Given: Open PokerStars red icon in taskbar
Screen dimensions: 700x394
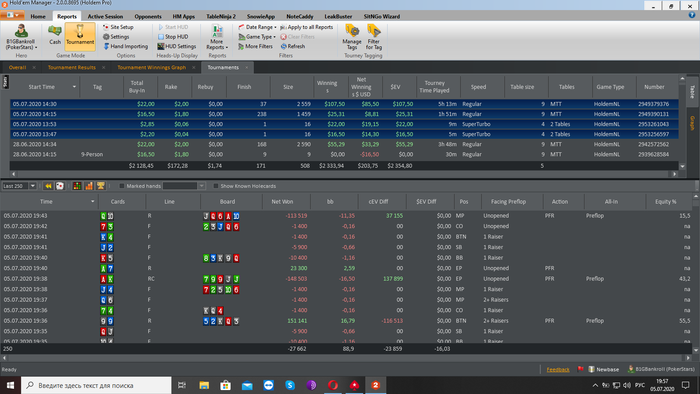Looking at the screenshot, I should click(354, 385).
